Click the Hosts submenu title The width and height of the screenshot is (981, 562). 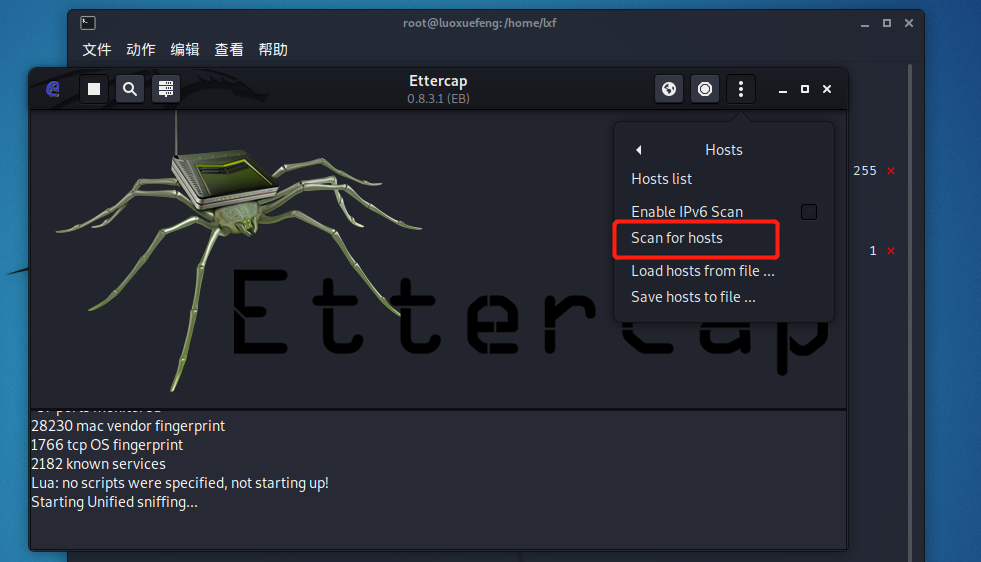click(x=724, y=150)
